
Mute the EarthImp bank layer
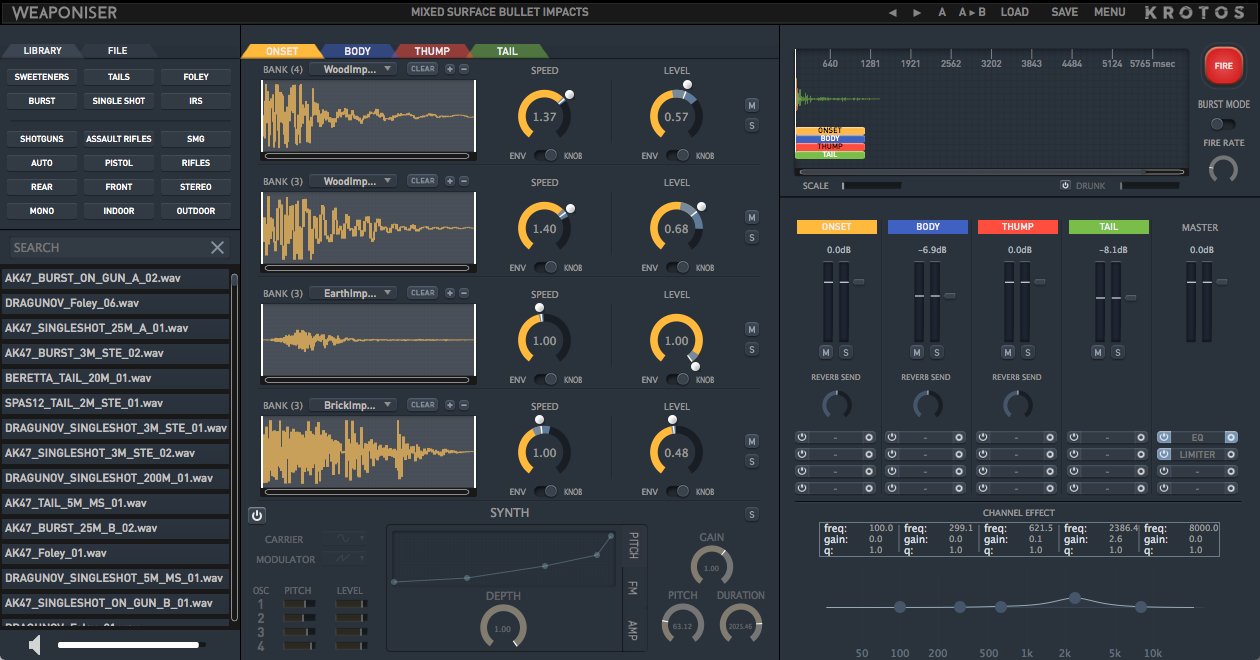pos(752,329)
